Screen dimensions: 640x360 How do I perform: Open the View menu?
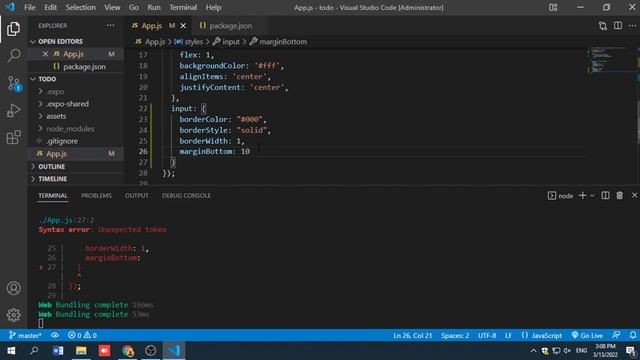(112, 7)
